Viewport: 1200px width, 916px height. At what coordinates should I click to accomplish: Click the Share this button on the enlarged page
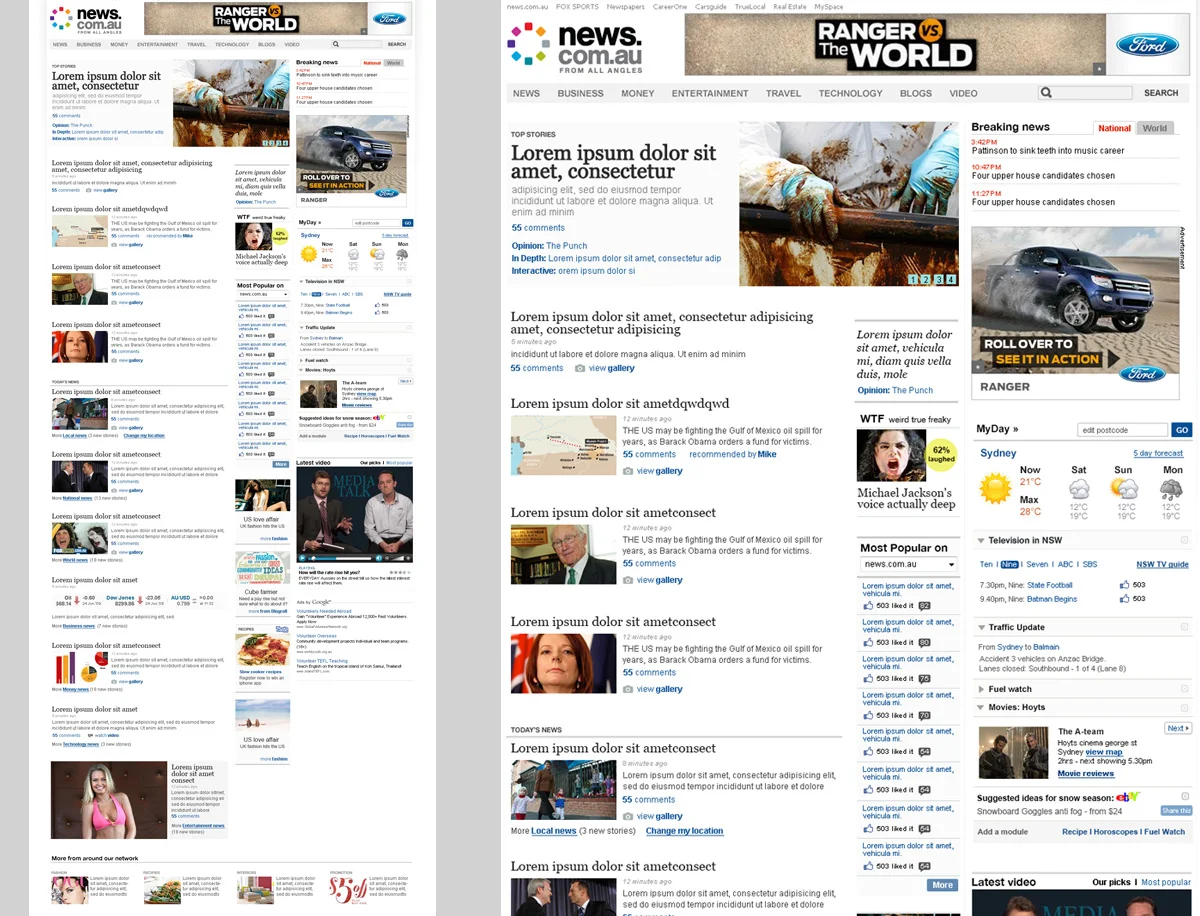[1176, 811]
